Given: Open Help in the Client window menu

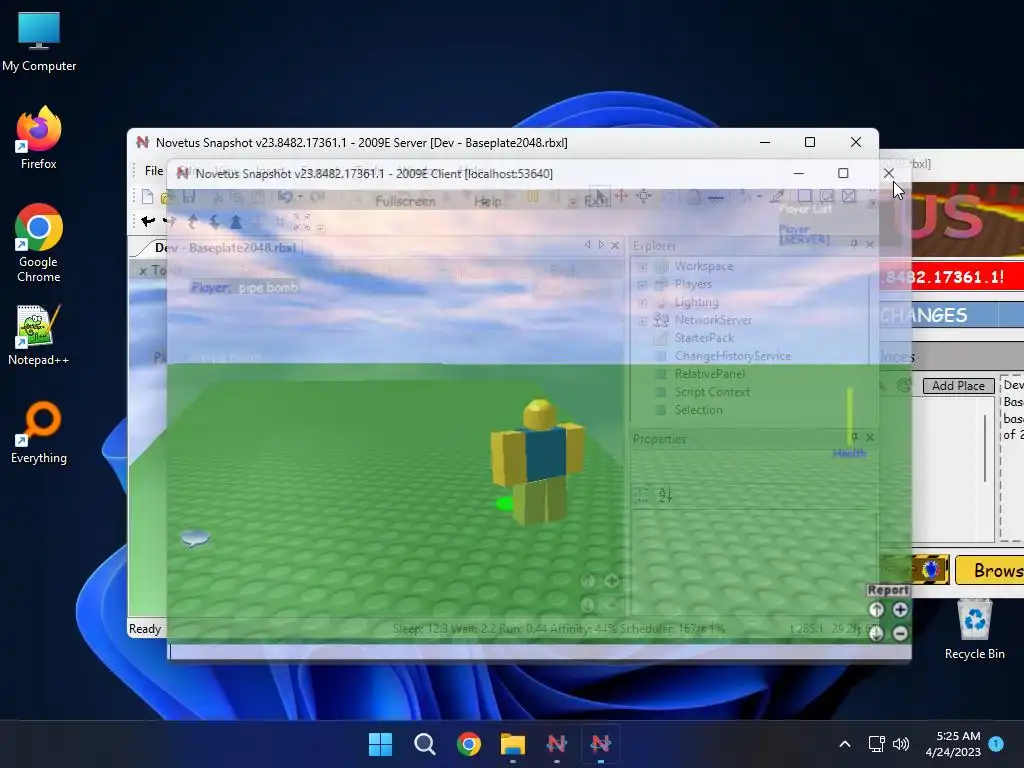Looking at the screenshot, I should (x=487, y=201).
